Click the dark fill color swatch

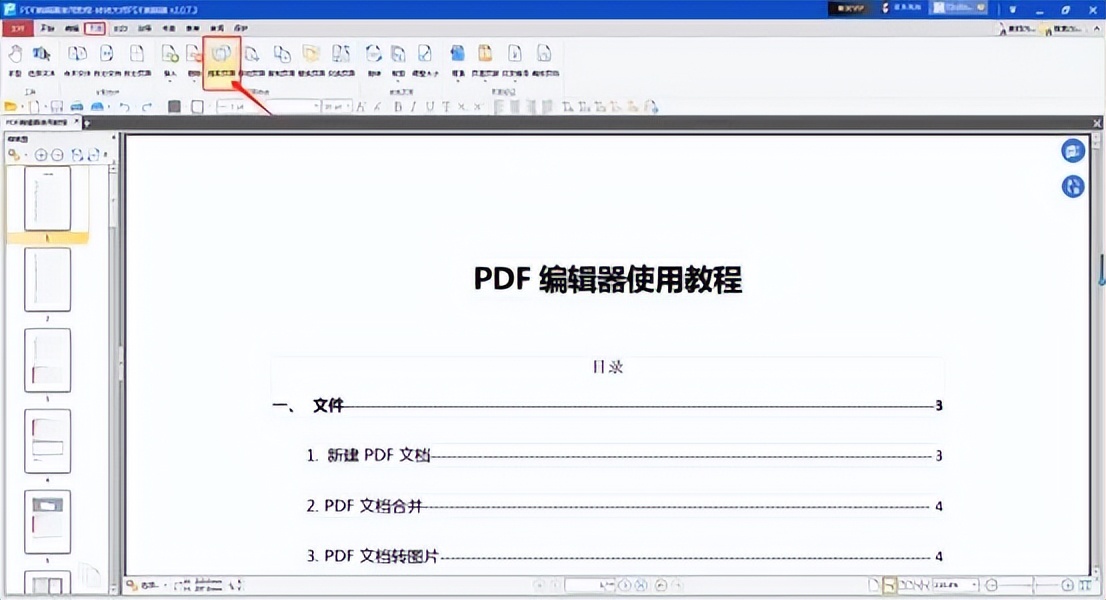(x=174, y=106)
